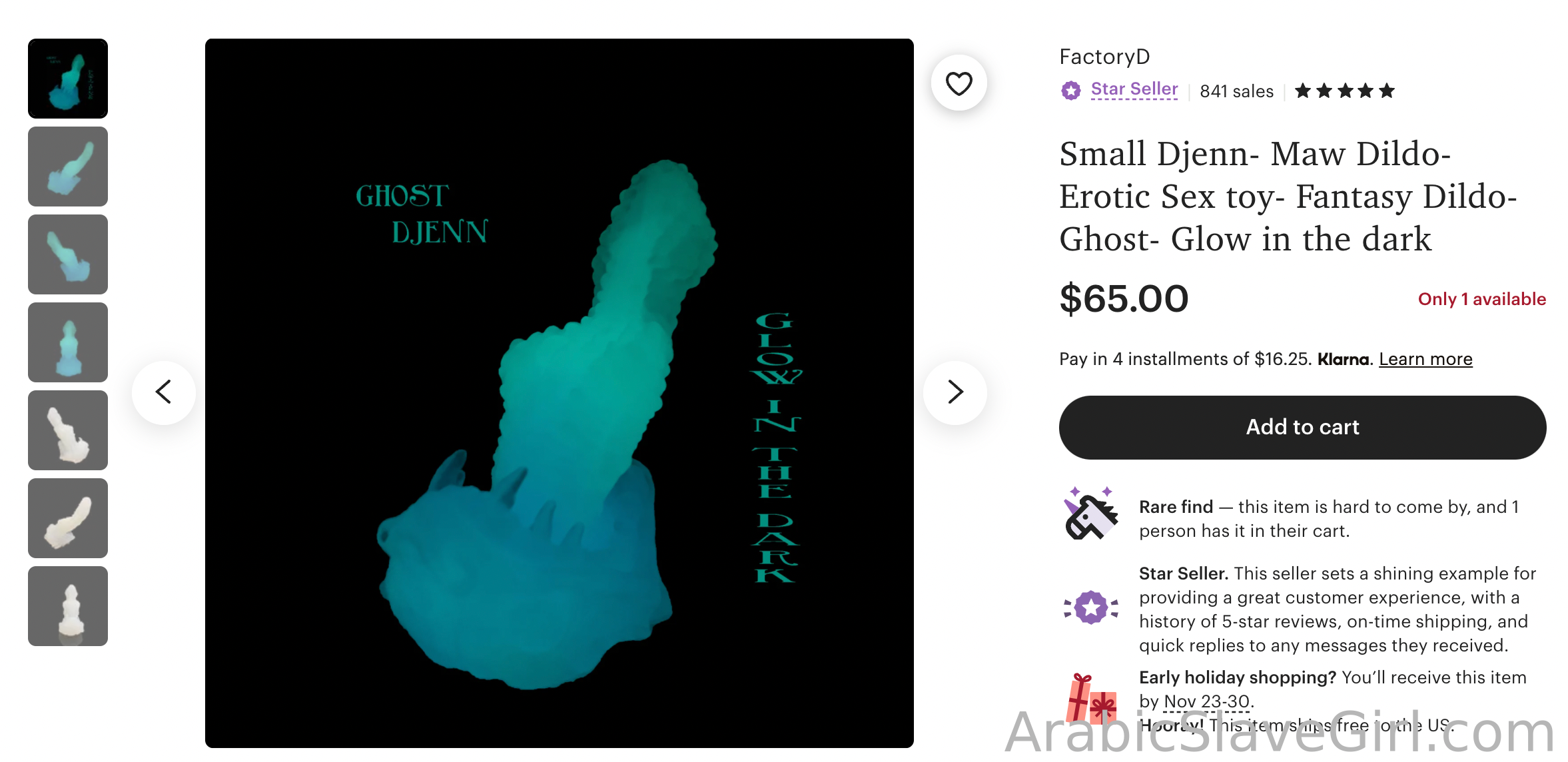This screenshot has width=1568, height=762.
Task: Show the previous product image
Action: [x=164, y=392]
